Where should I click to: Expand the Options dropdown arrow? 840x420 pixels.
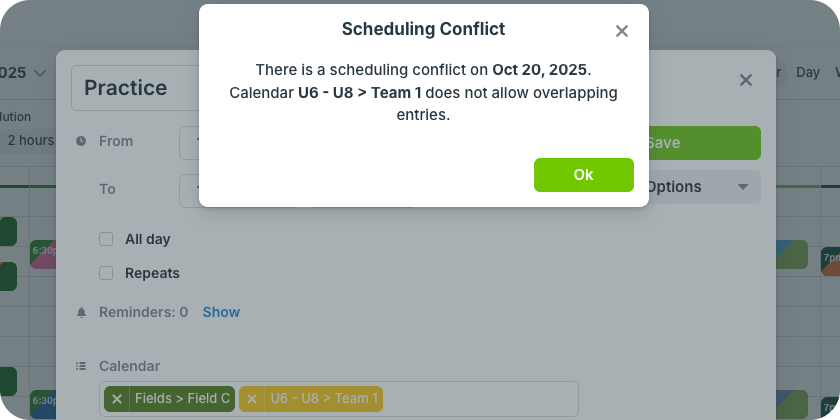coord(742,187)
